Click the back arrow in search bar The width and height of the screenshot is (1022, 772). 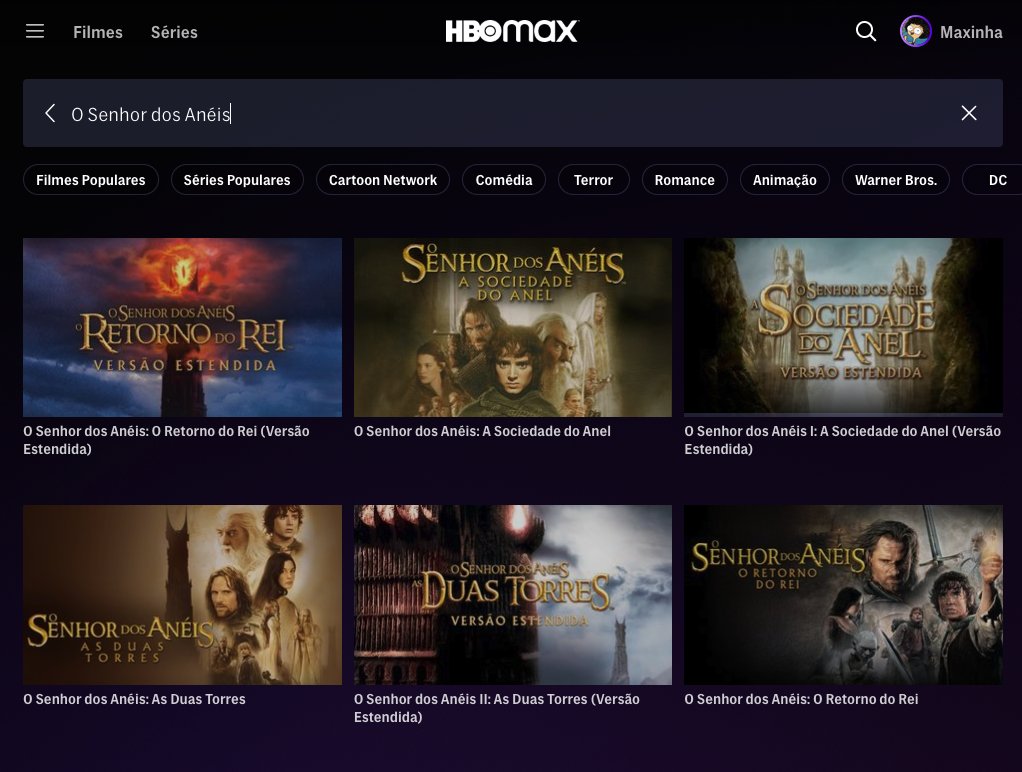tap(50, 113)
